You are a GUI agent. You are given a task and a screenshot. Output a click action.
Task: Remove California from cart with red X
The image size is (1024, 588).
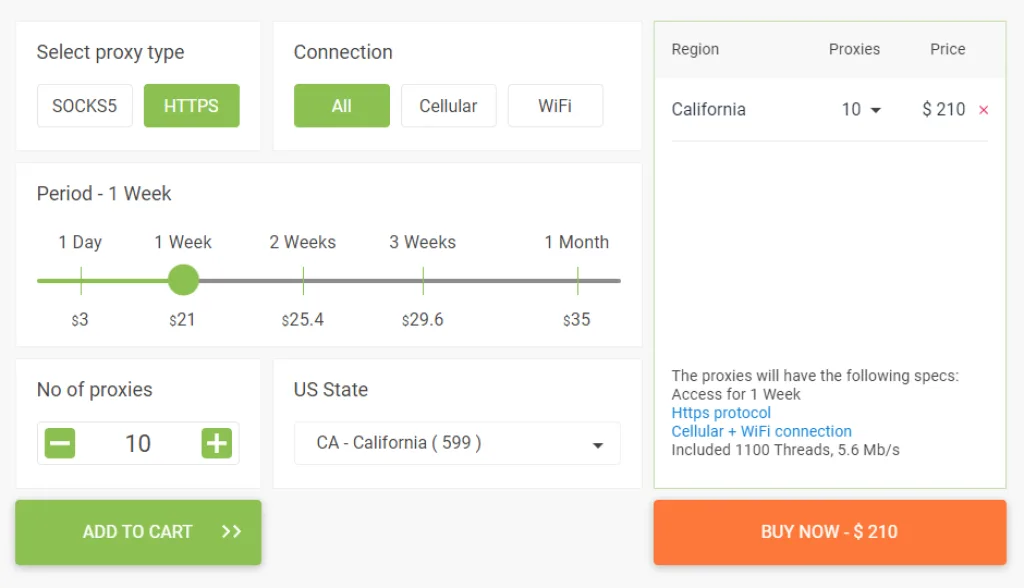click(983, 110)
